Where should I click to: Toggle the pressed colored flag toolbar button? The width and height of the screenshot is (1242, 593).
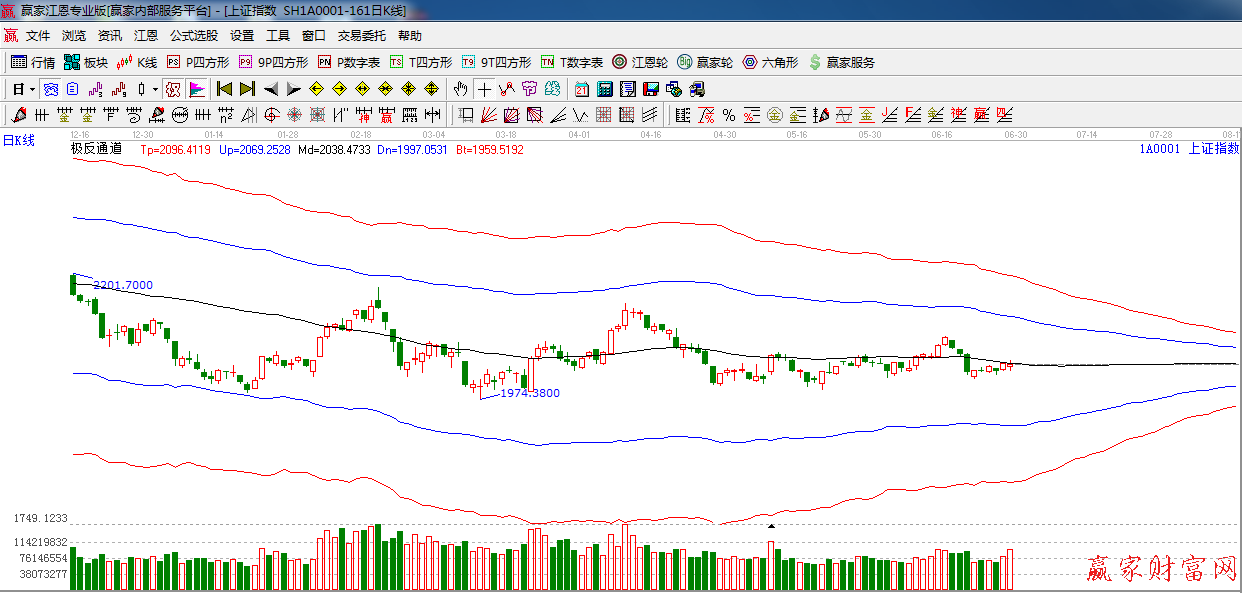(196, 89)
